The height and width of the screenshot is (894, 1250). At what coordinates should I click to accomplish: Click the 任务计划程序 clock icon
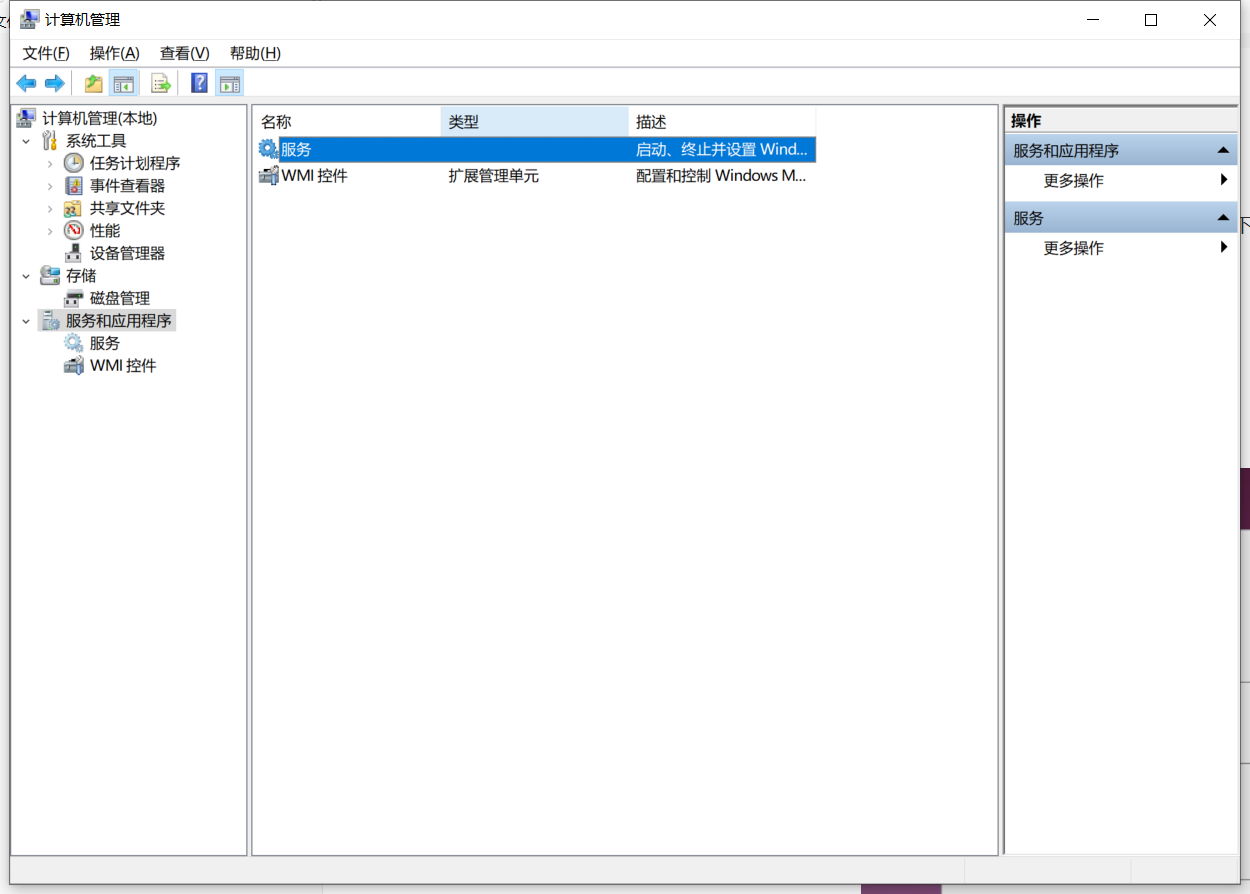pos(74,163)
